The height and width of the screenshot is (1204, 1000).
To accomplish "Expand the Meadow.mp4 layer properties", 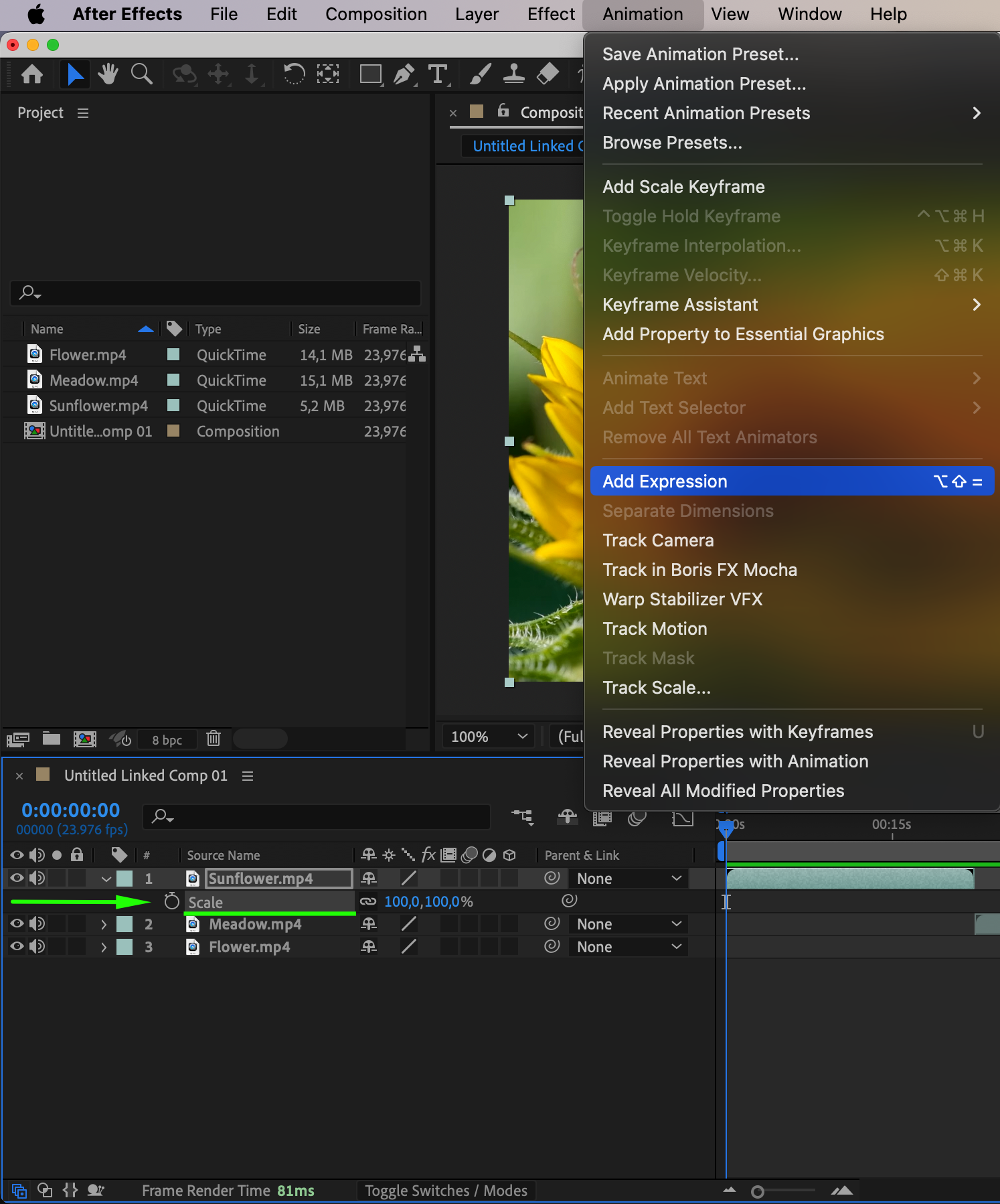I will (104, 924).
